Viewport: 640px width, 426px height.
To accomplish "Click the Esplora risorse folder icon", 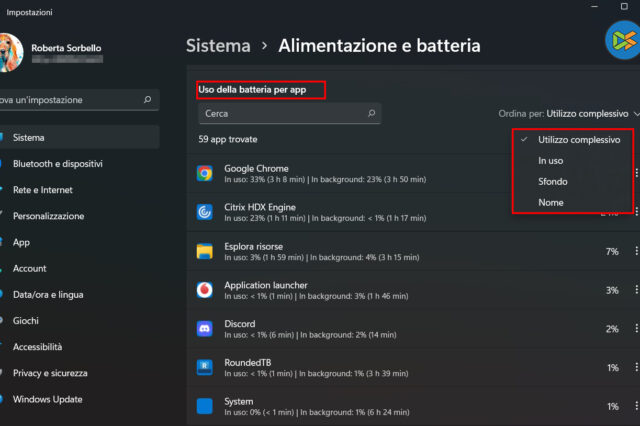I will (x=205, y=251).
